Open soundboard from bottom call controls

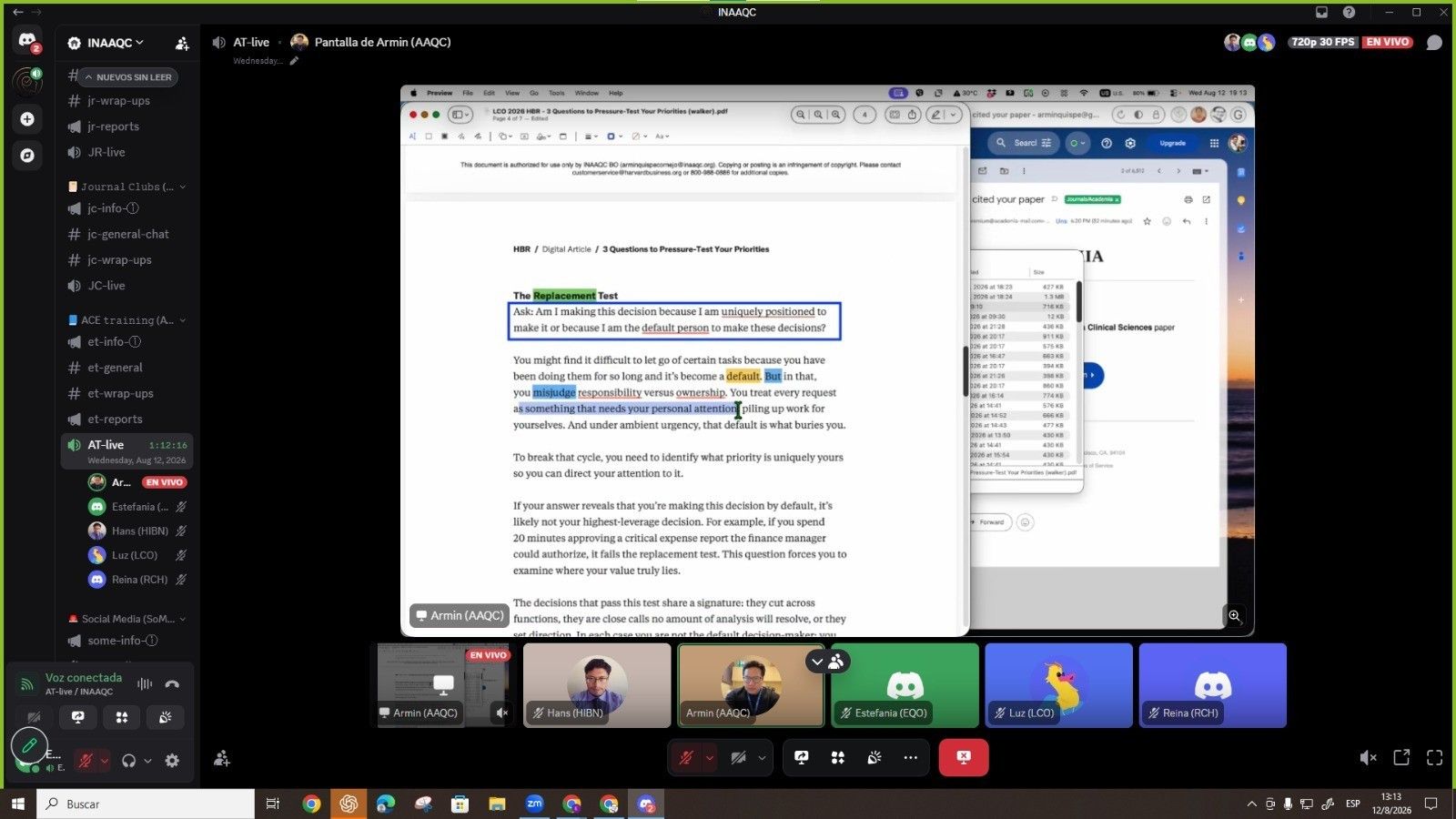click(875, 757)
